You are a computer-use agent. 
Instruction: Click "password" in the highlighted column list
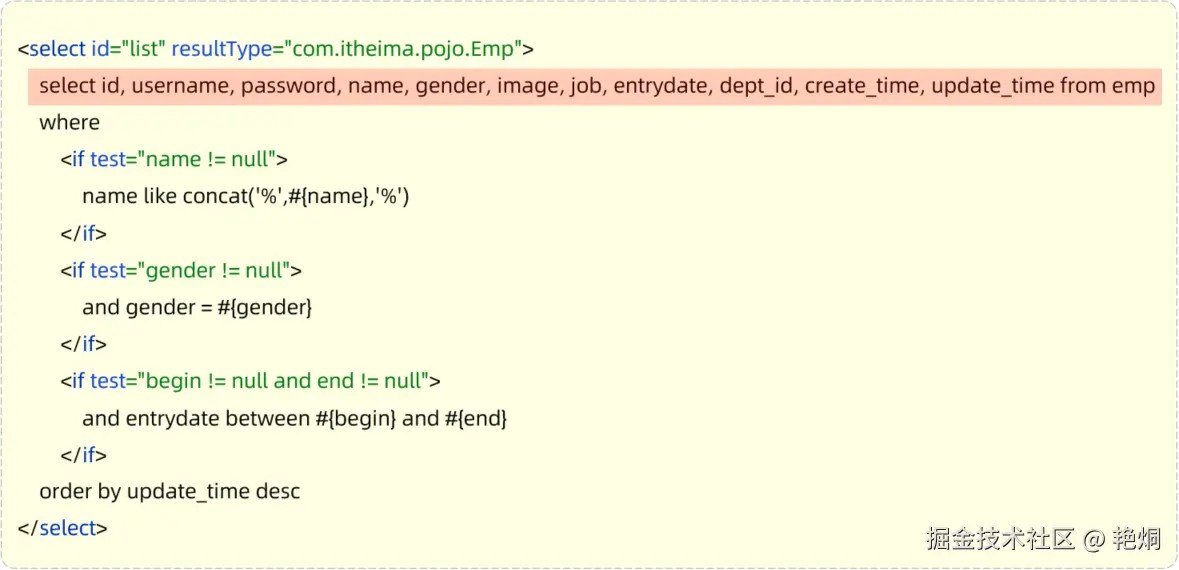(289, 86)
